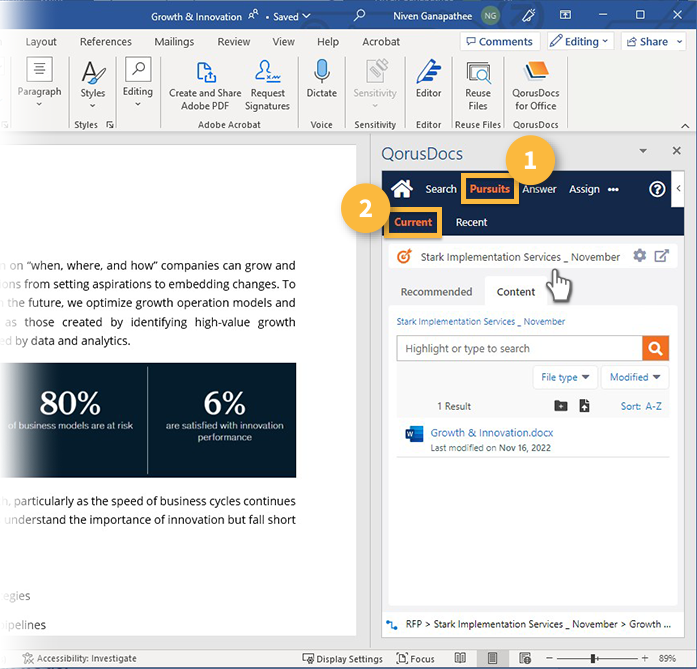697x669 pixels.
Task: Click Accessibility: Investigate in status bar
Action: coord(80,658)
